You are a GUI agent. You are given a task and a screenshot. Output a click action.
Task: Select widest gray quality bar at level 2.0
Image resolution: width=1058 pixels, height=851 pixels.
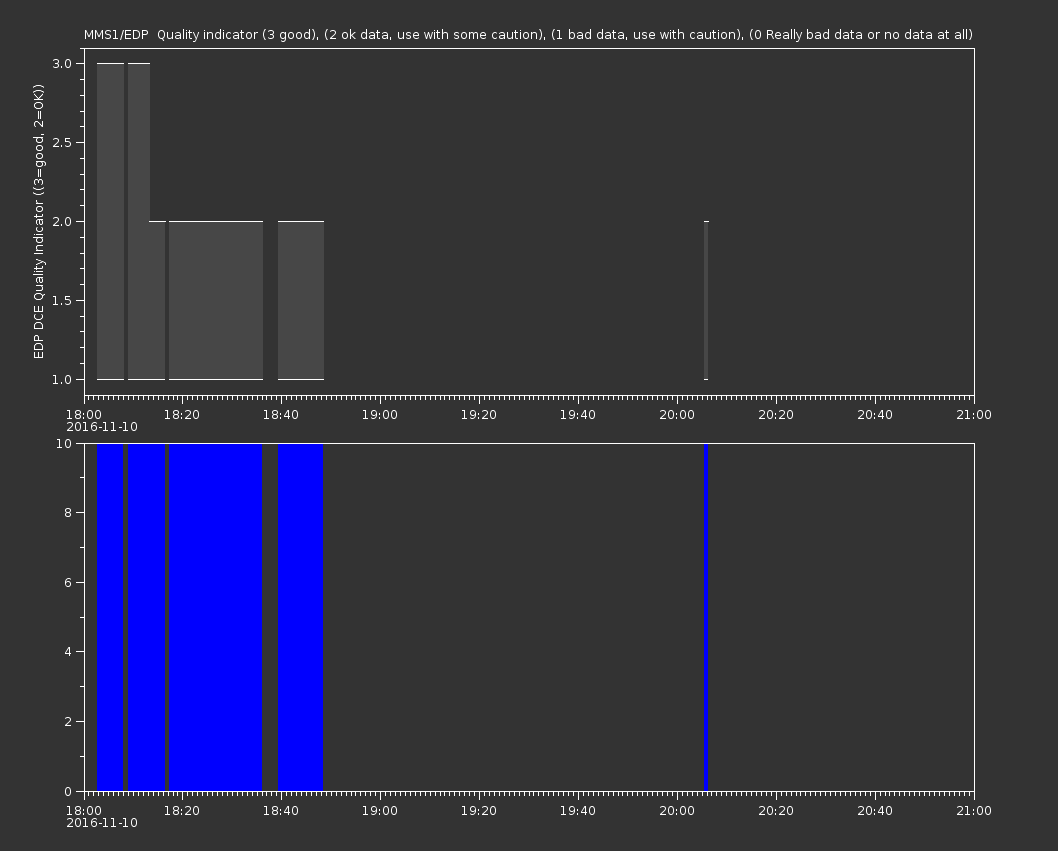[x=216, y=300]
